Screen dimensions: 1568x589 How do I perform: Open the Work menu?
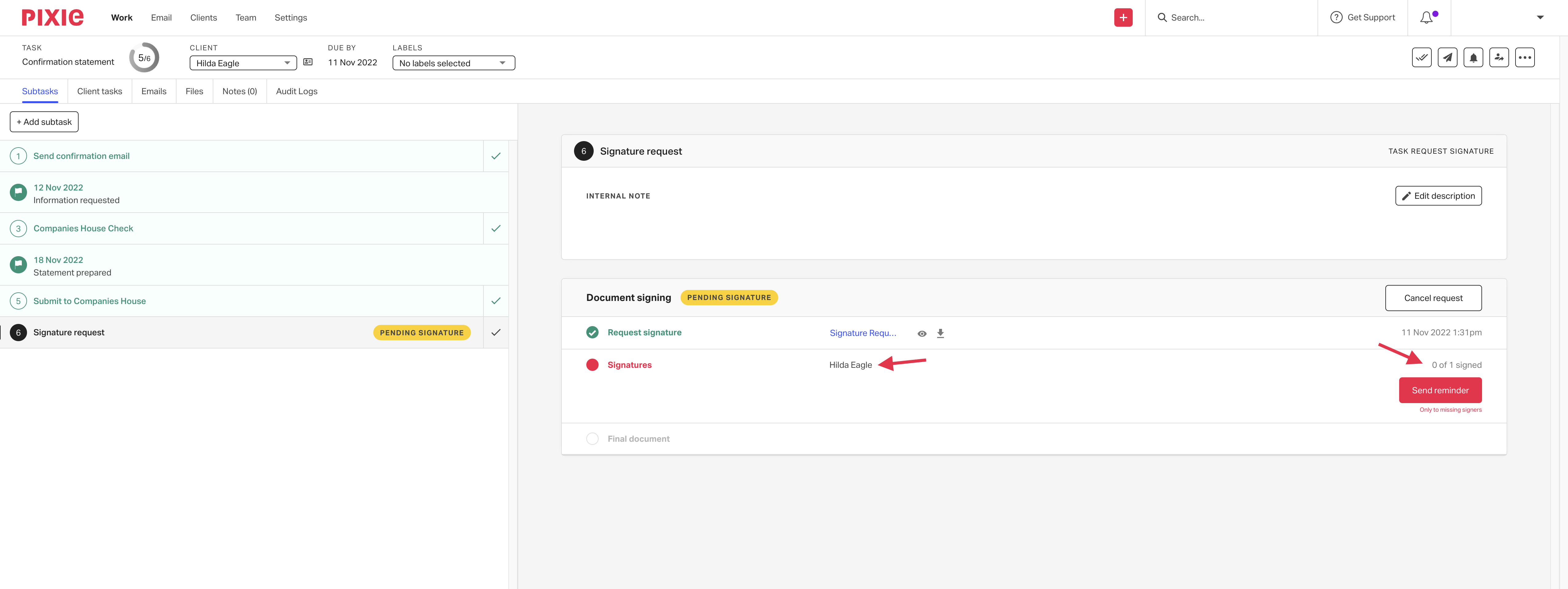pos(122,18)
